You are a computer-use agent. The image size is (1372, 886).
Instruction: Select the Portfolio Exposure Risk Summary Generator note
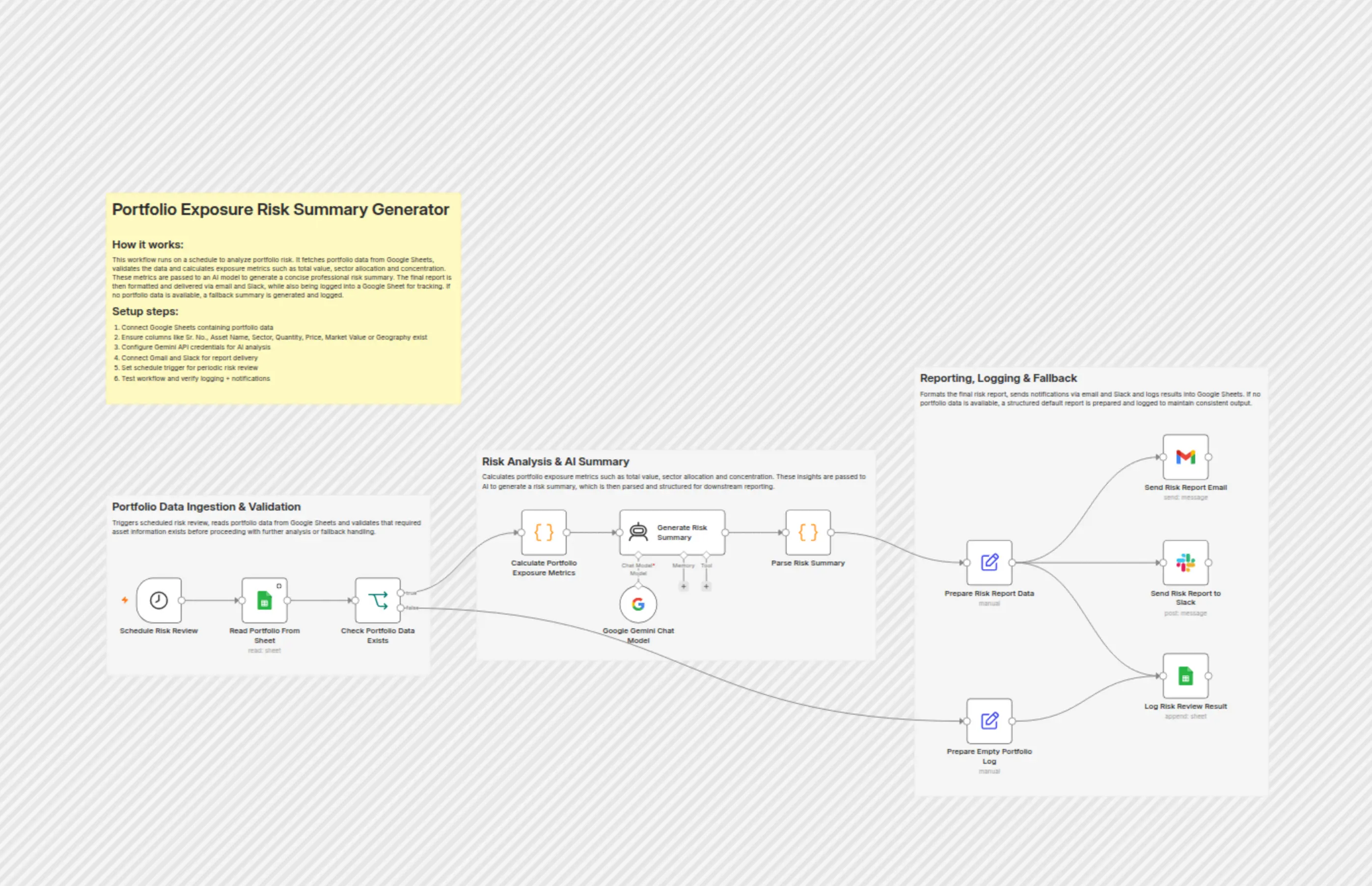pyautogui.click(x=283, y=298)
